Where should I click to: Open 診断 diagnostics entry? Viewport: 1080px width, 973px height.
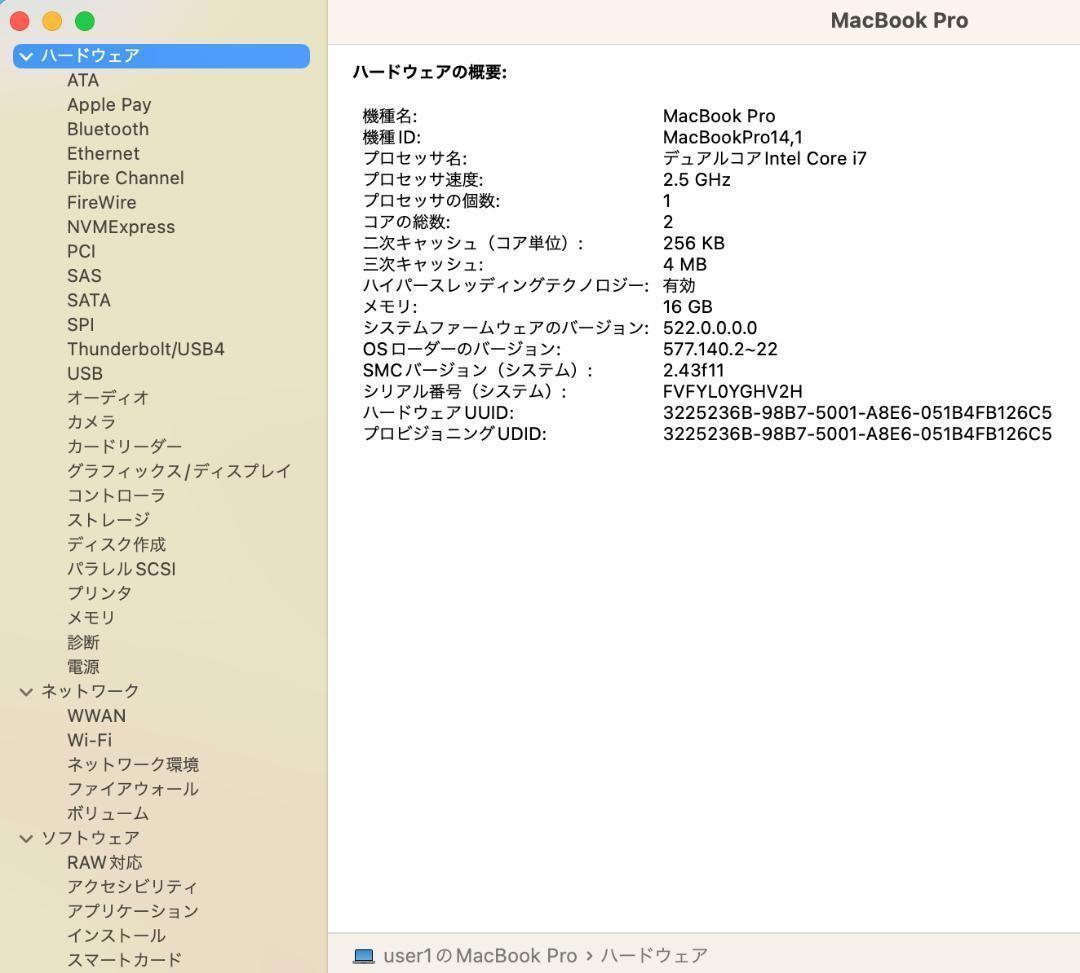tap(83, 642)
